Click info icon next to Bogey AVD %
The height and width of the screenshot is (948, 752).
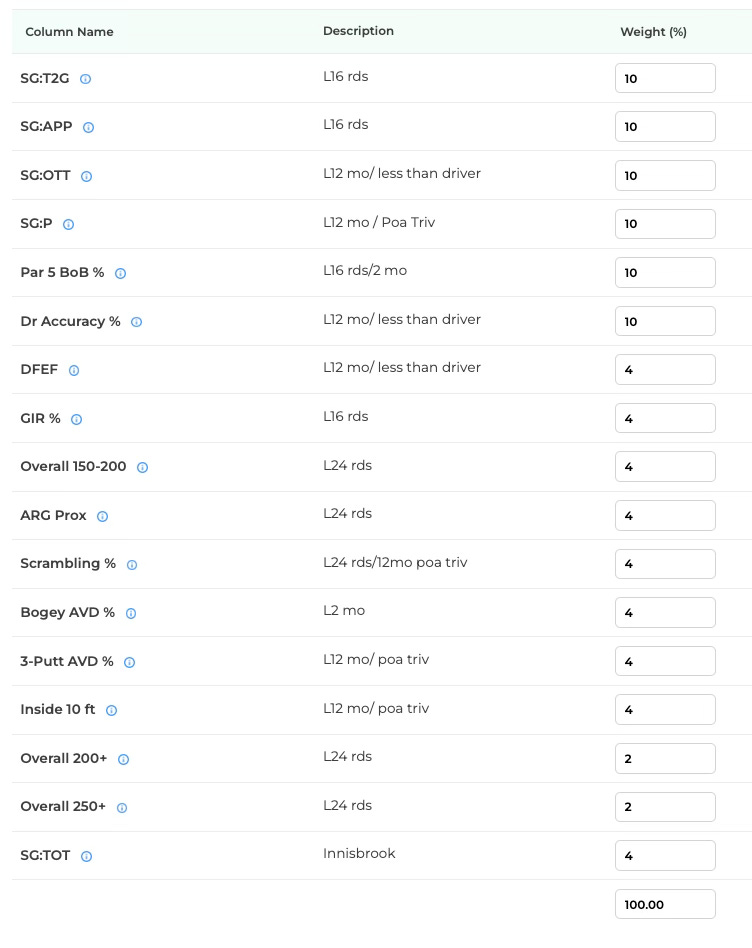click(x=131, y=614)
